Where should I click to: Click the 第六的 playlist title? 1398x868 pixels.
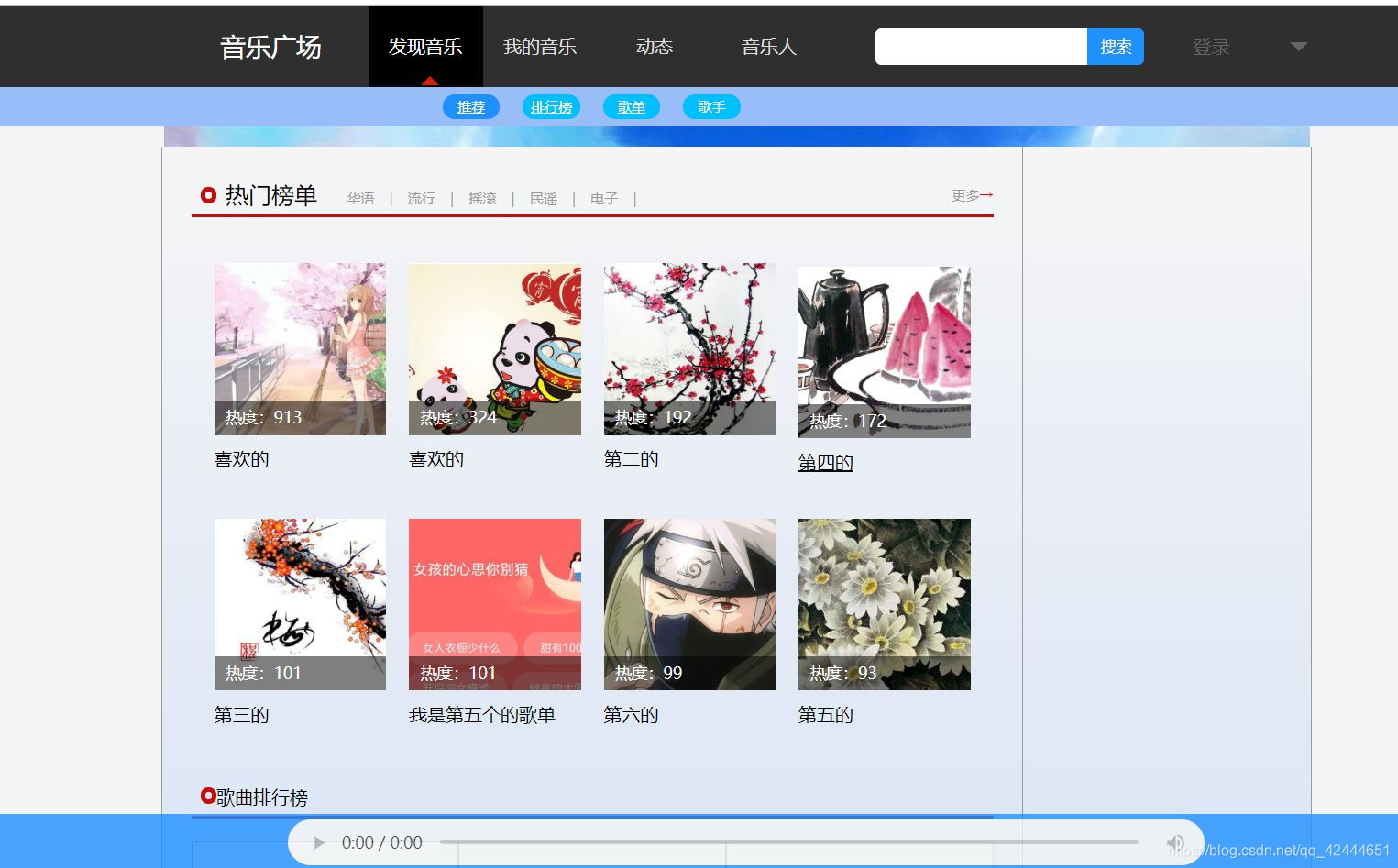point(631,715)
